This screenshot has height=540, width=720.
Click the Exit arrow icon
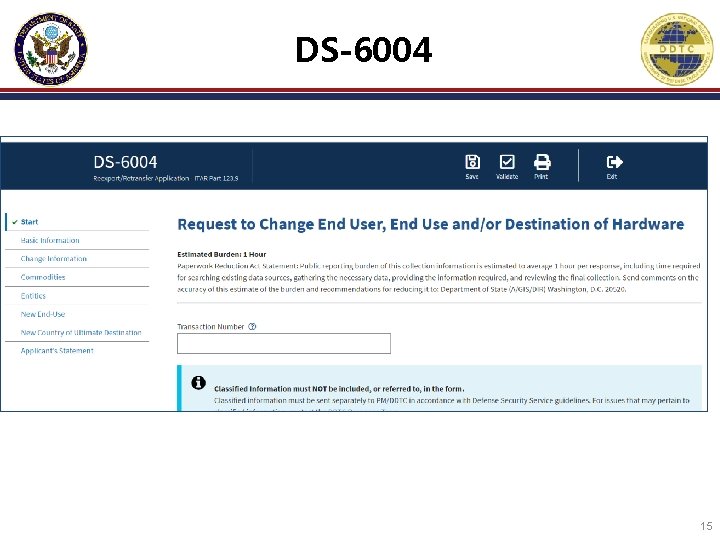(614, 162)
